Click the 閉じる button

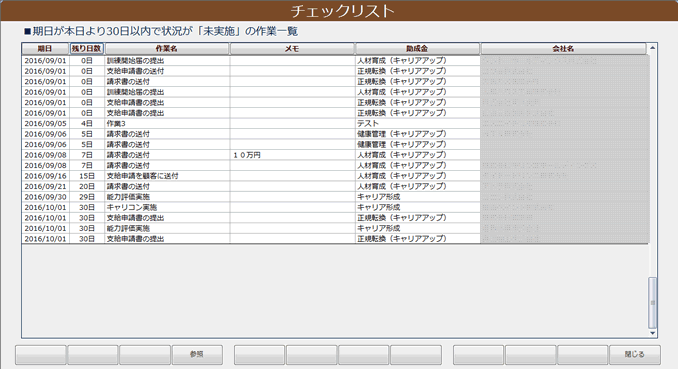(634, 355)
